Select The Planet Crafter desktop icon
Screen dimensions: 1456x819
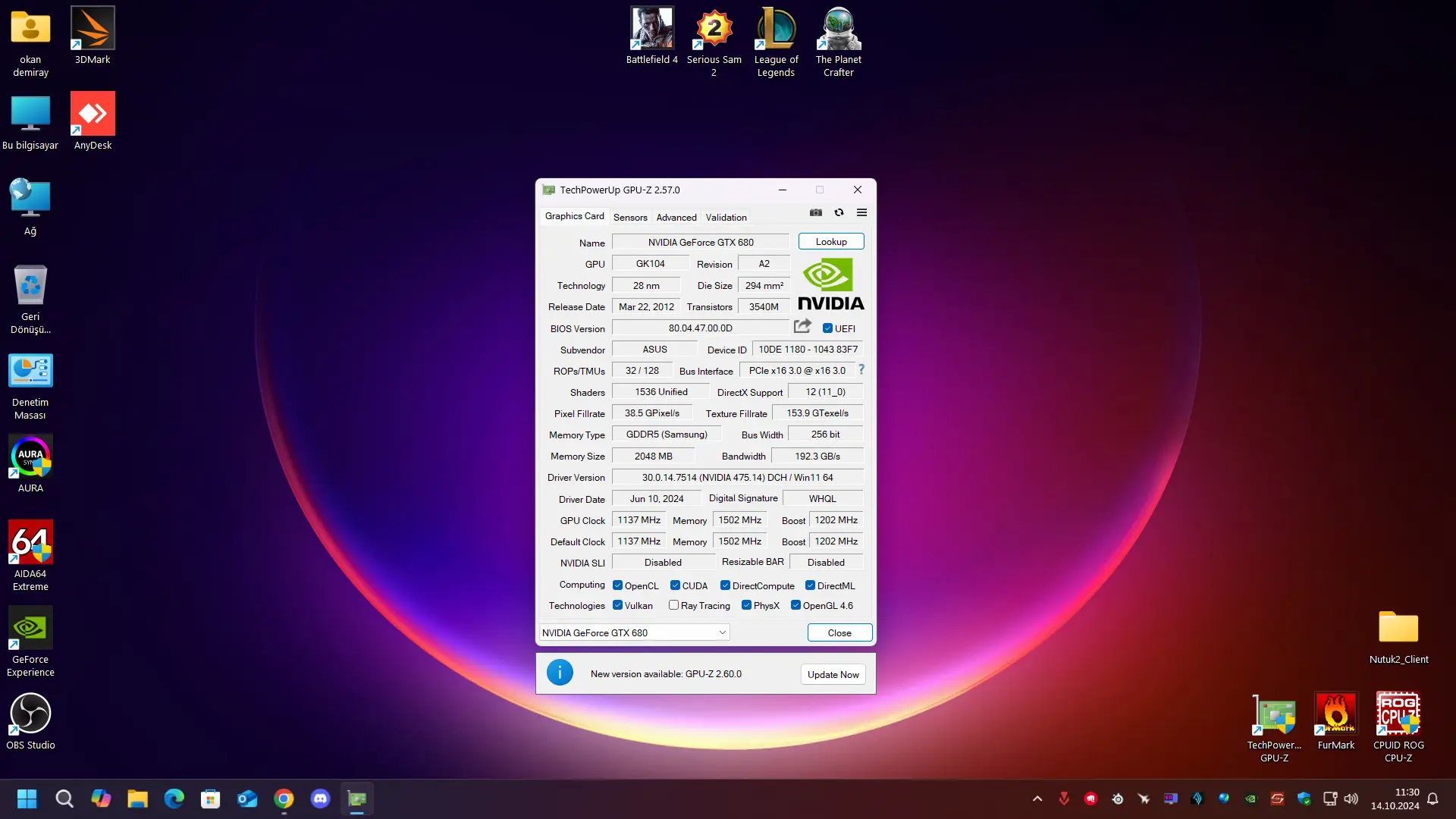click(x=839, y=42)
